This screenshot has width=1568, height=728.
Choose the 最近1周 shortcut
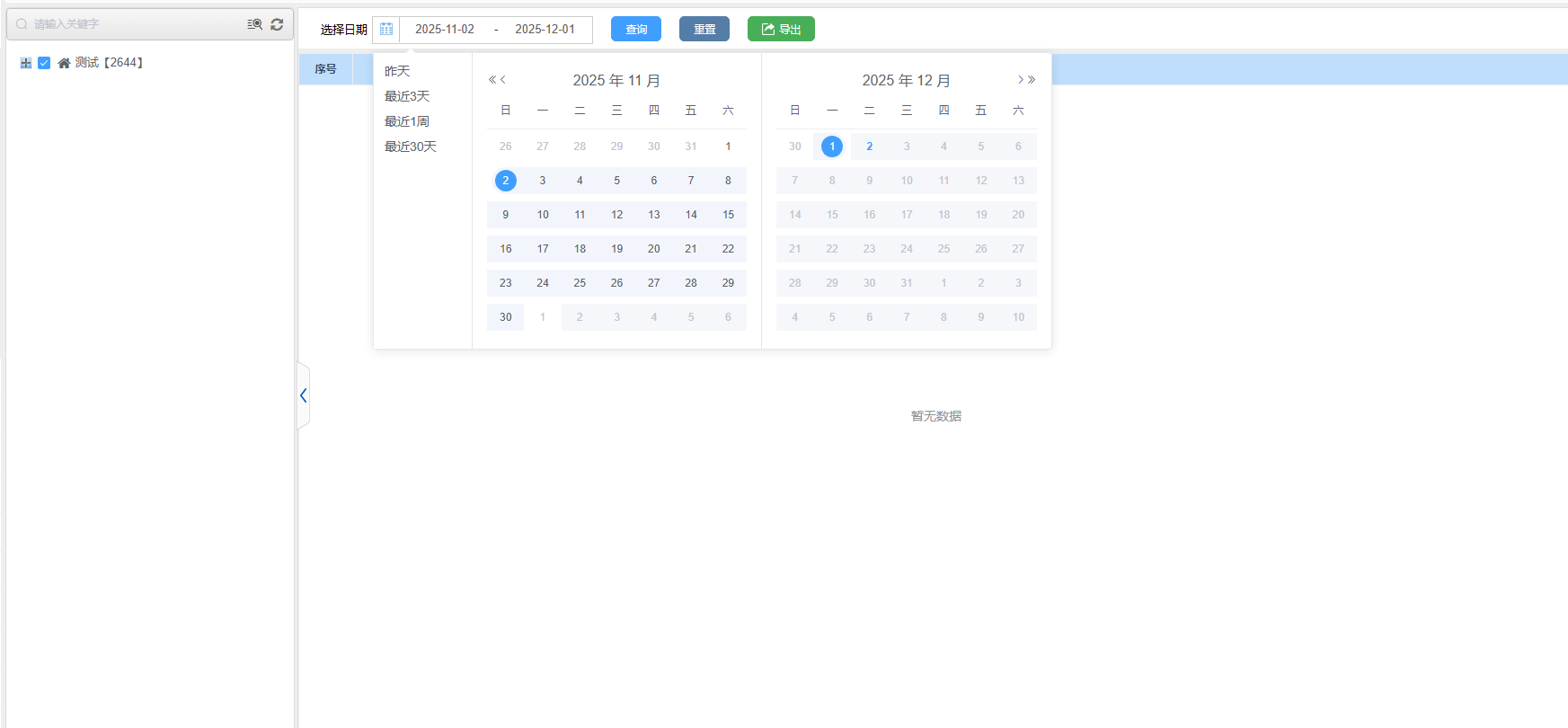click(x=407, y=121)
